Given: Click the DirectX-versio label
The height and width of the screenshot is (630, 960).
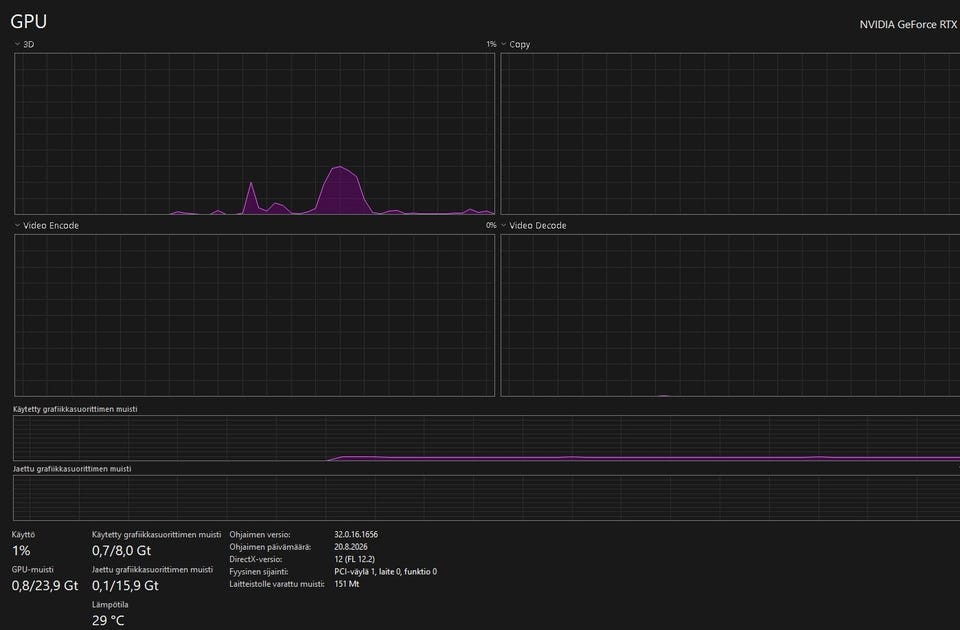Looking at the screenshot, I should coord(255,559).
